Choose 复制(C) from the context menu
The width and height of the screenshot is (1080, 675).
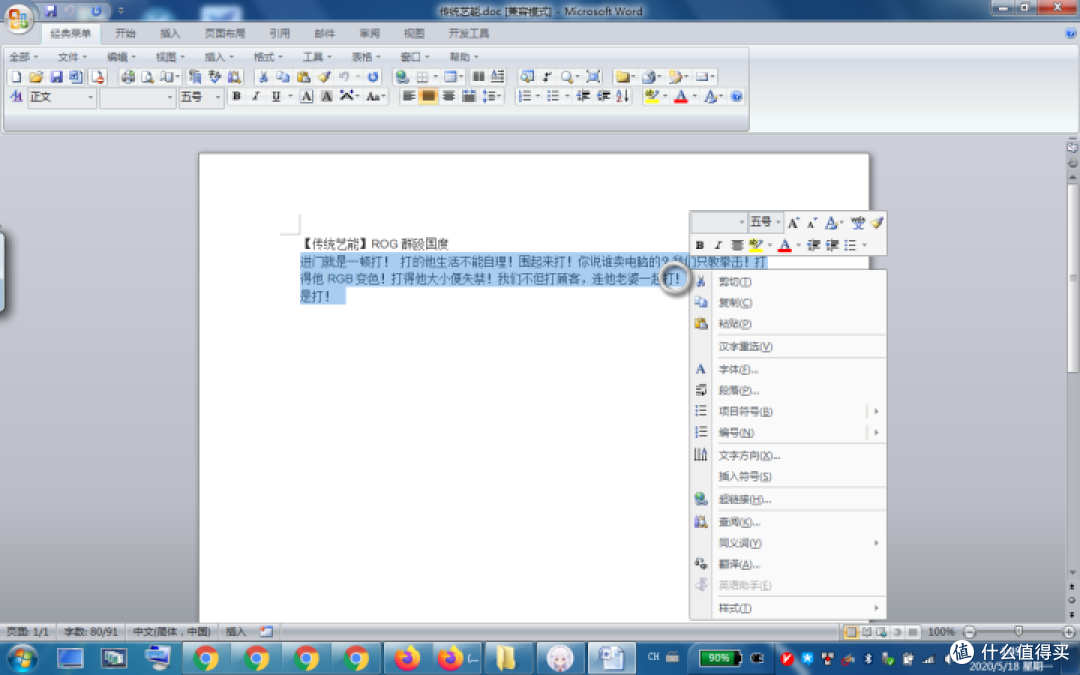tap(788, 302)
